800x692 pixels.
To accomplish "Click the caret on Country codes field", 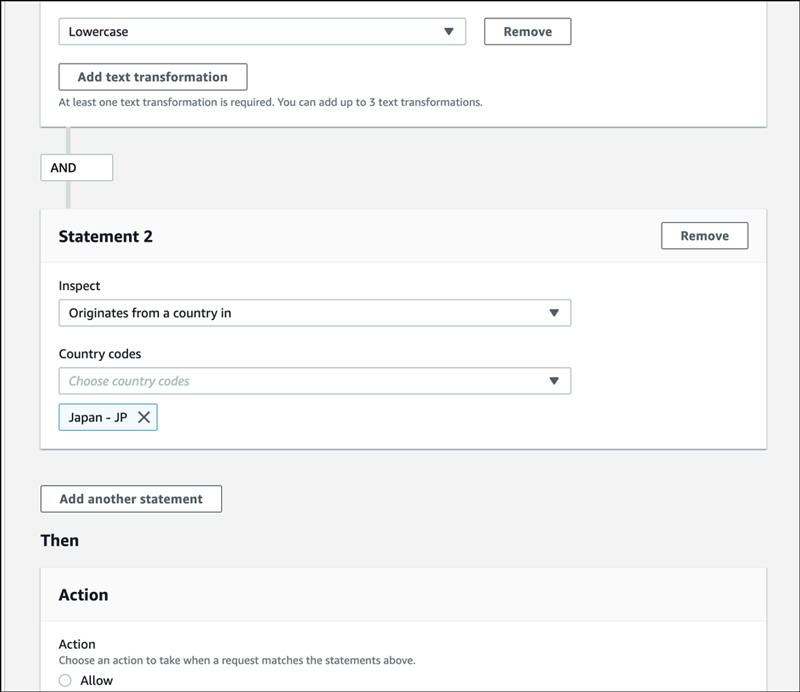I will (554, 381).
